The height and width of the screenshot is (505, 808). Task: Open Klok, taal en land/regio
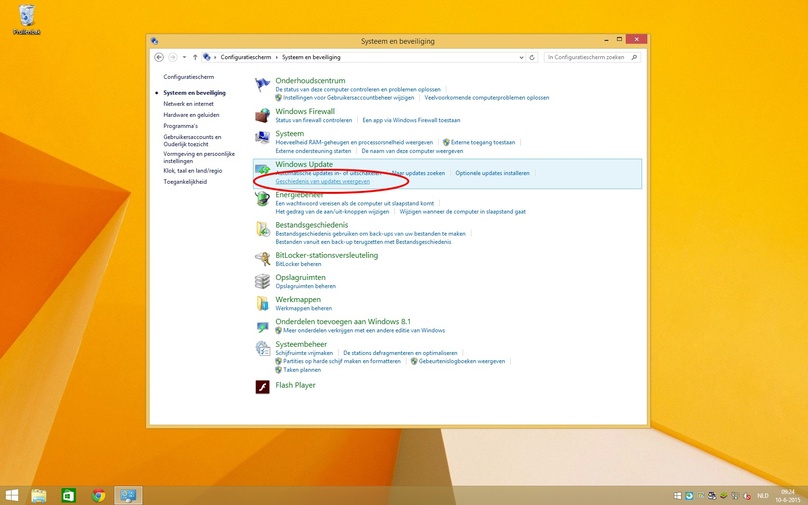click(x=193, y=171)
